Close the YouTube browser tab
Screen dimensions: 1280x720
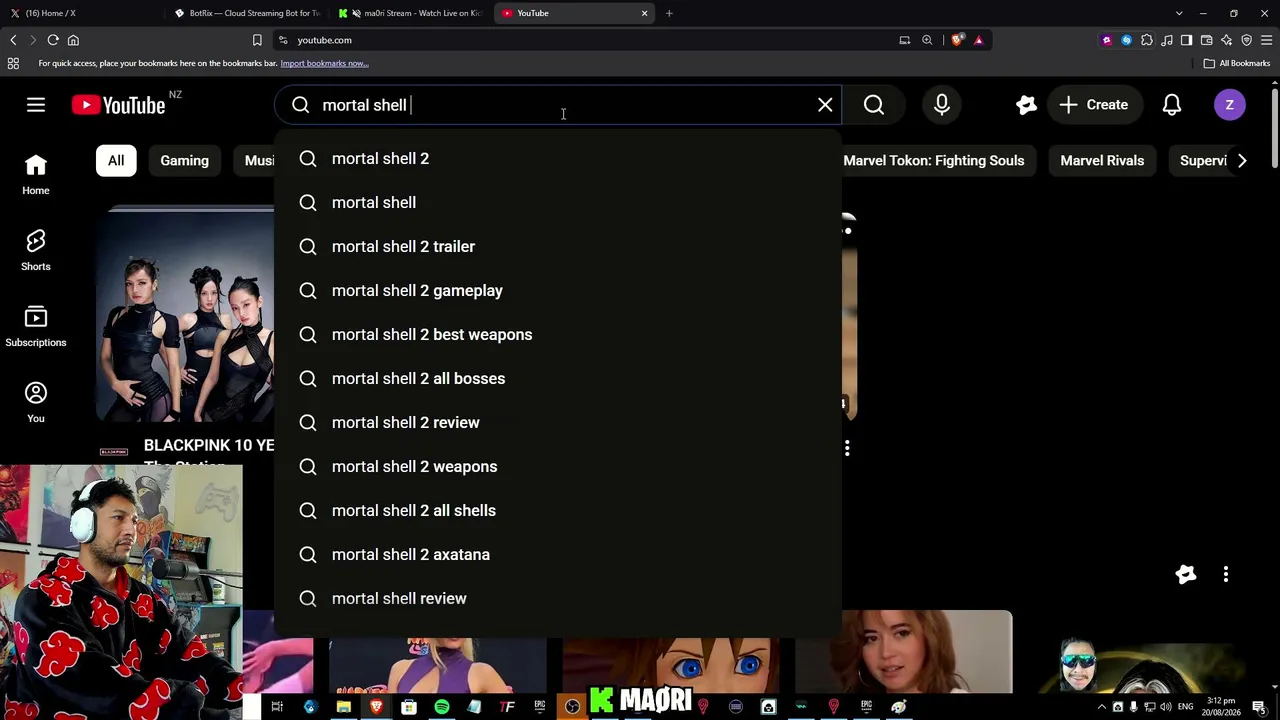click(644, 13)
